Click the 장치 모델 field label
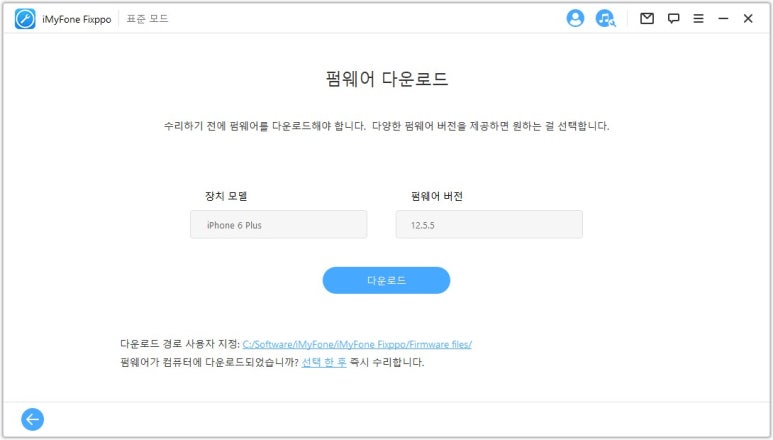Screen dimensions: 773x440 click(x=226, y=196)
